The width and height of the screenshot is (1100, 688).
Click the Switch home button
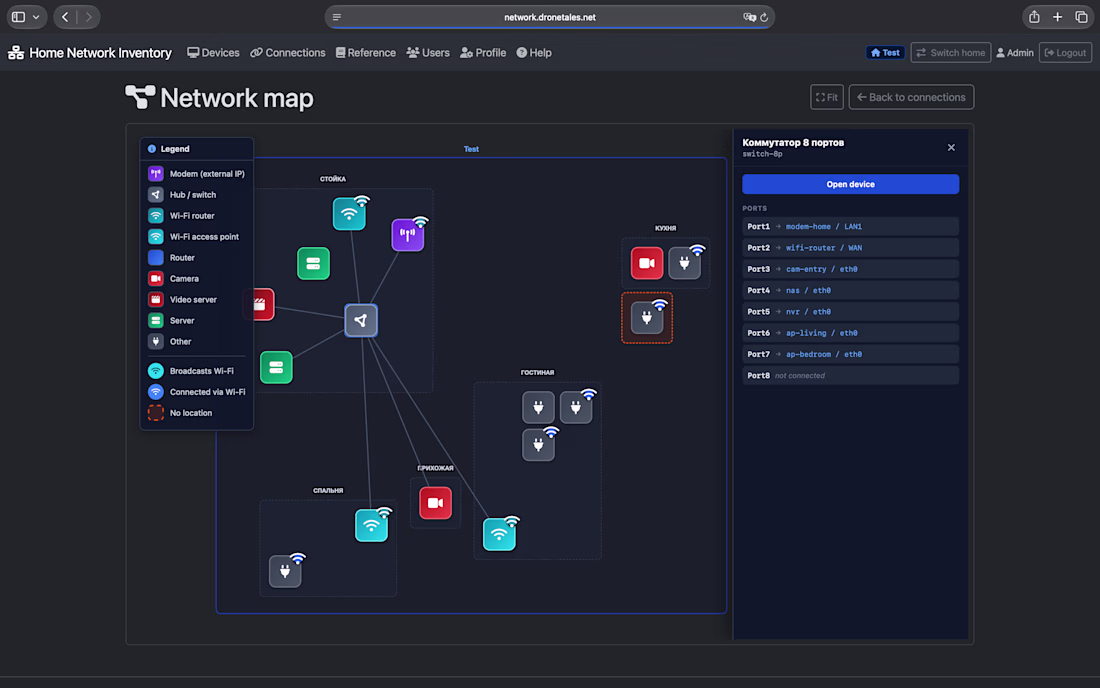click(951, 53)
